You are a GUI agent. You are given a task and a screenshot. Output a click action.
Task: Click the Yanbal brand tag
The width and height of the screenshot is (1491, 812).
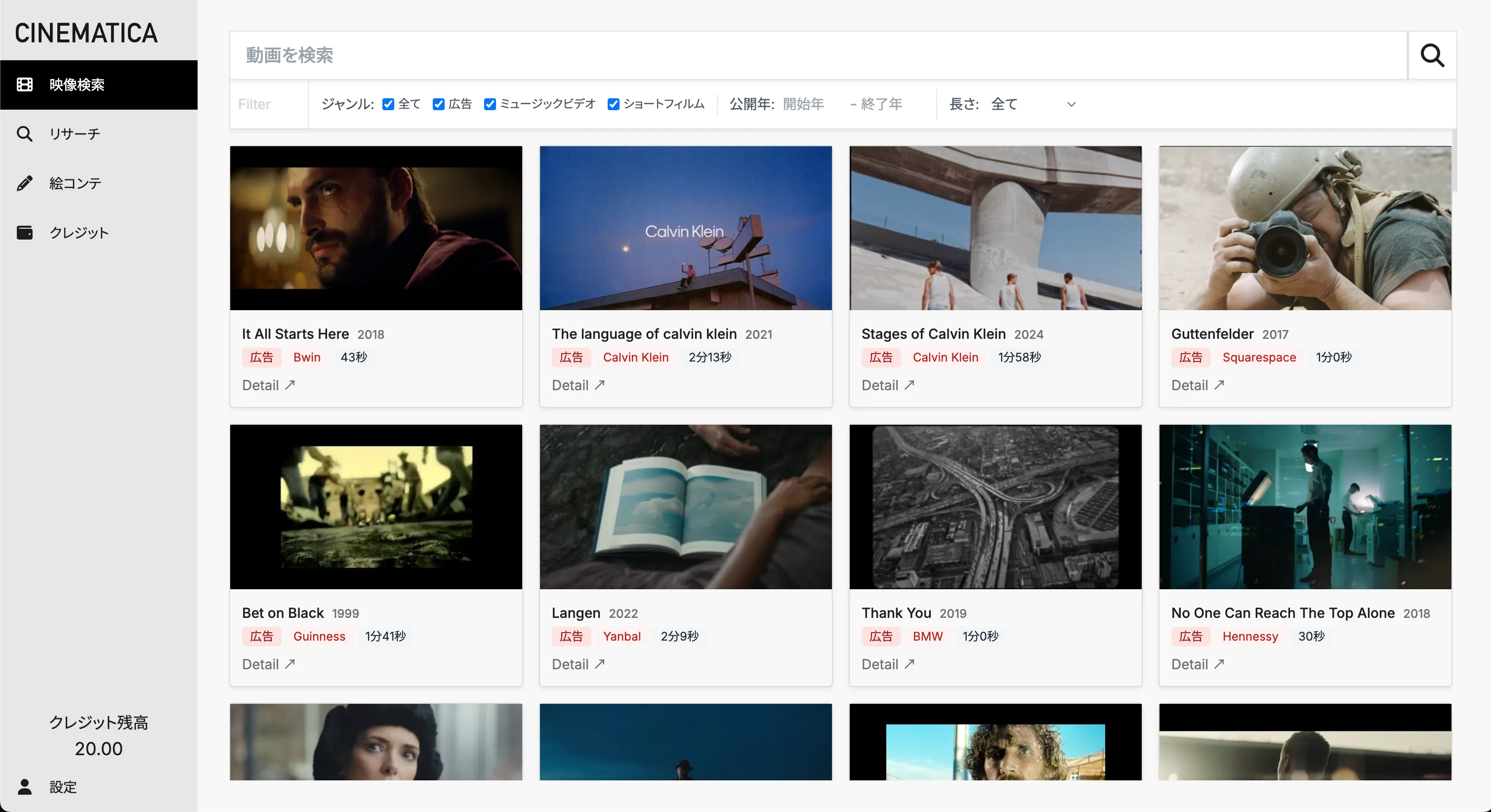click(x=621, y=636)
